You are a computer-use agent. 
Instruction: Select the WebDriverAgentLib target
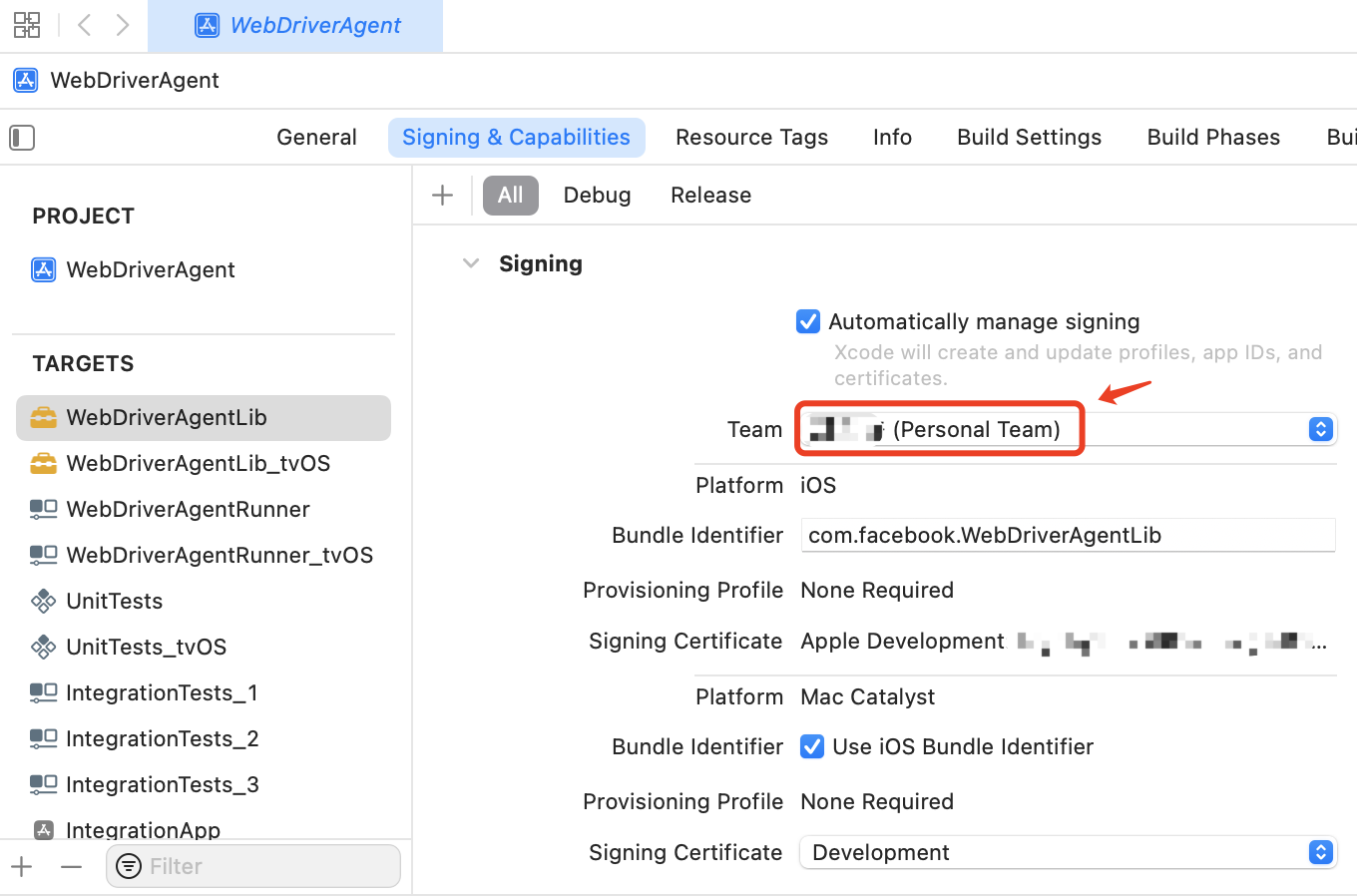(x=204, y=417)
